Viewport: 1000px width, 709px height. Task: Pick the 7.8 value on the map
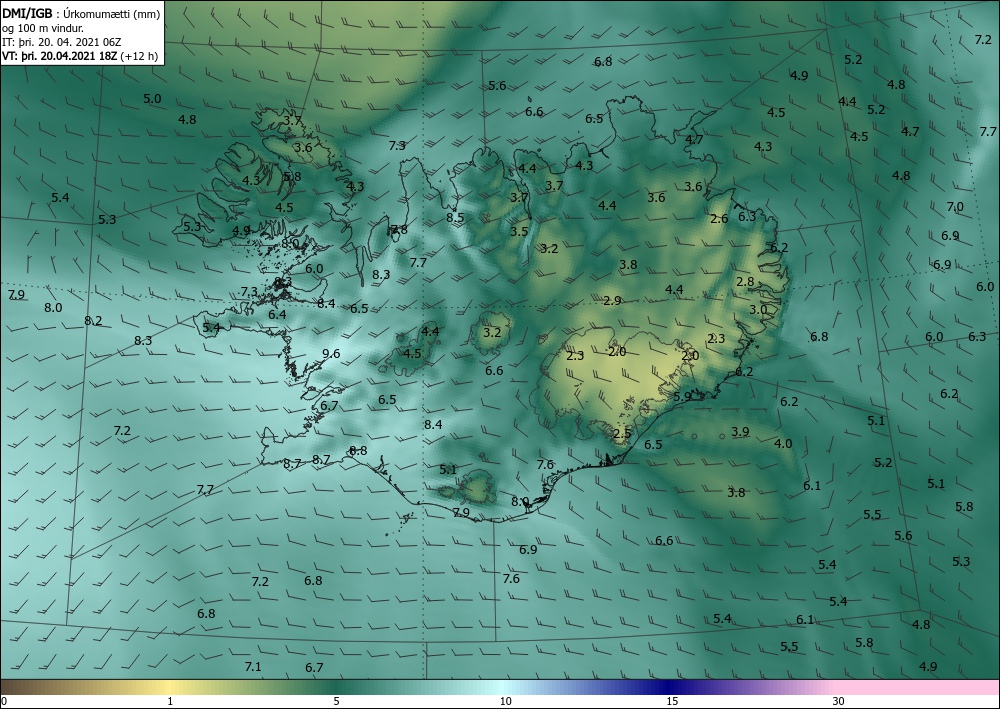(399, 230)
